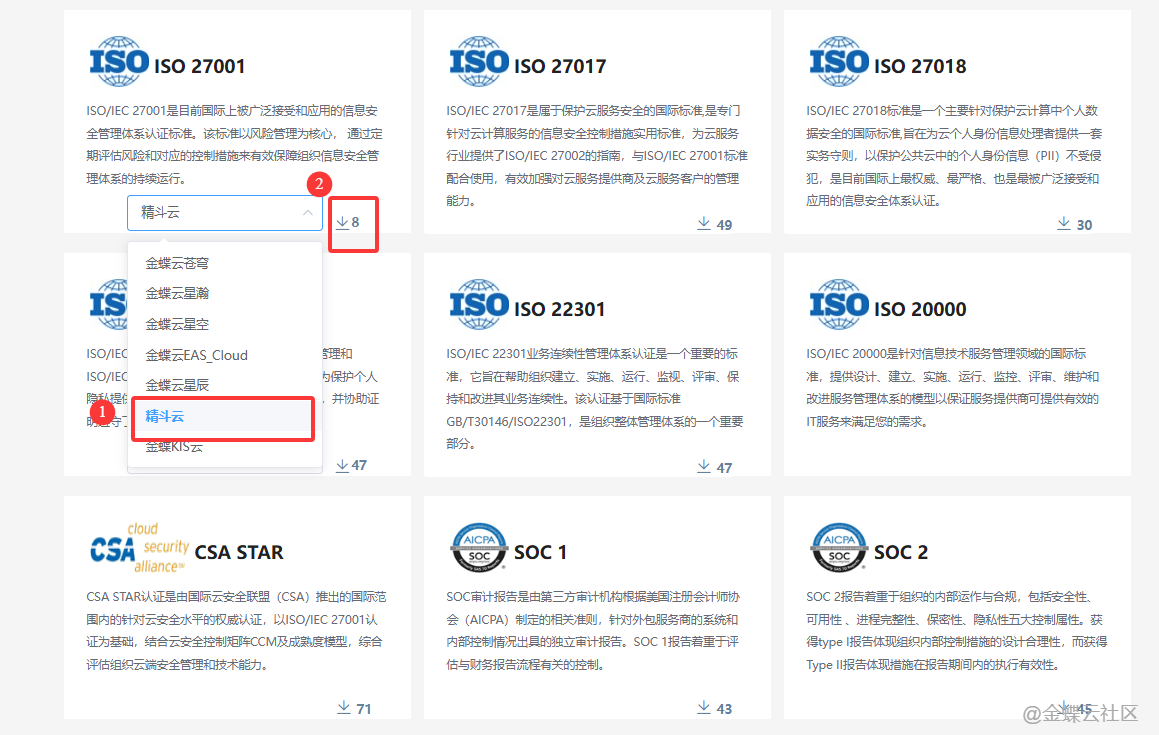Image resolution: width=1159 pixels, height=735 pixels.
Task: Click the ISO 27001 download icon
Action: (x=342, y=222)
